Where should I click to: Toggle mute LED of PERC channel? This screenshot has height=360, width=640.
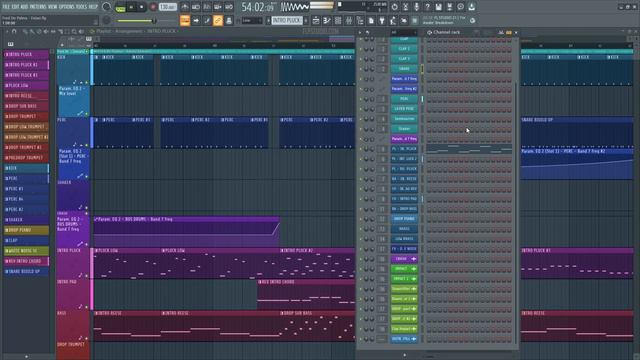pos(360,99)
